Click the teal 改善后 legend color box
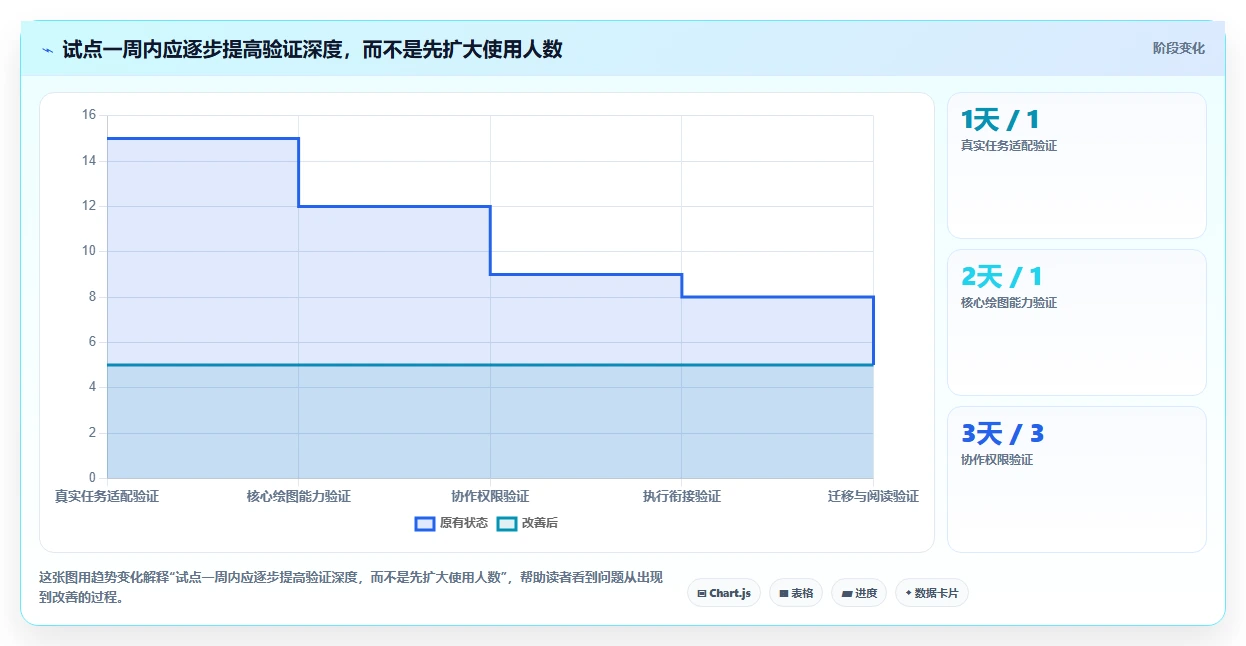This screenshot has width=1246, height=646. tap(507, 523)
